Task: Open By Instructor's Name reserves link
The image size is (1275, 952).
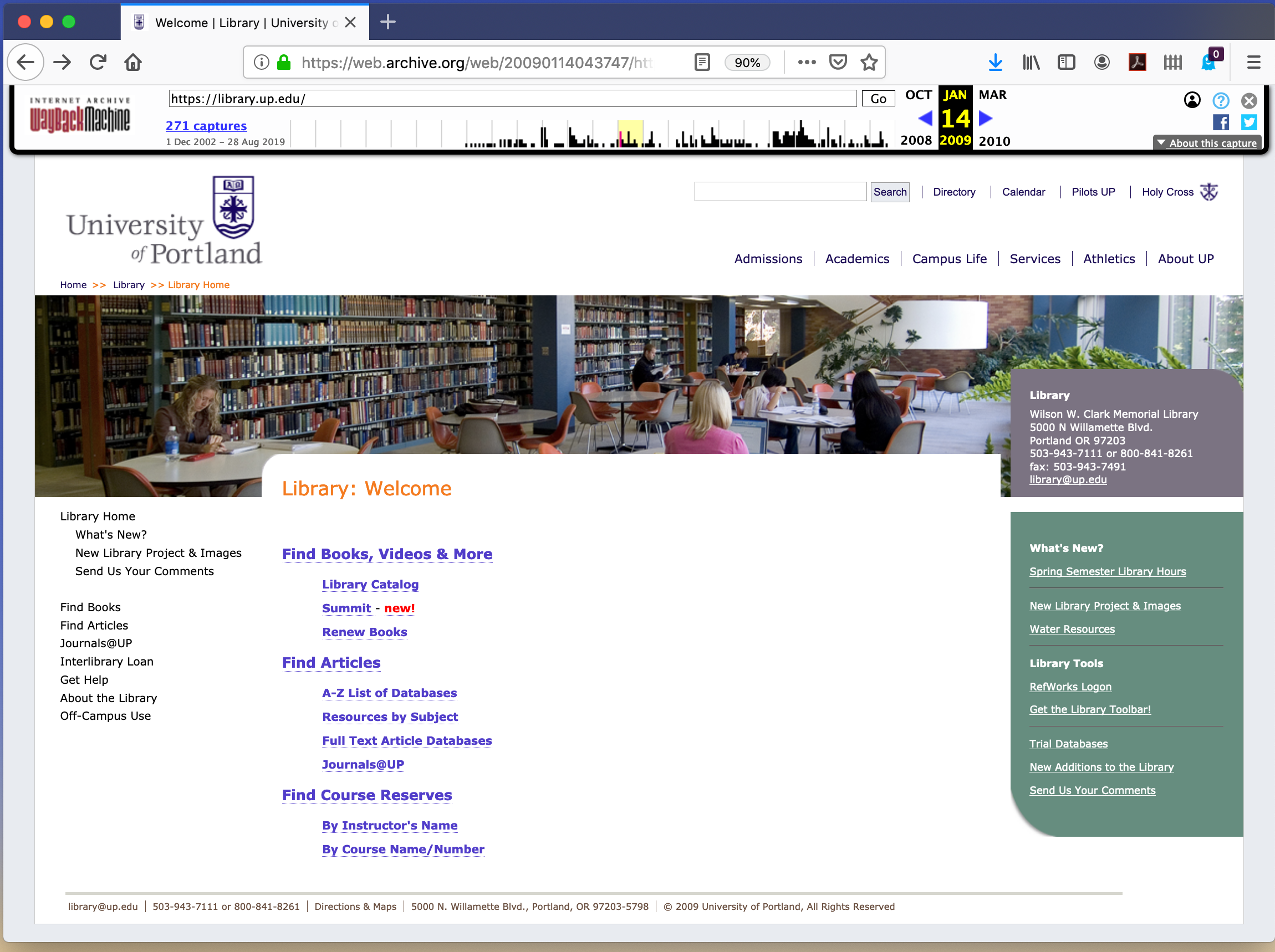Action: click(390, 825)
